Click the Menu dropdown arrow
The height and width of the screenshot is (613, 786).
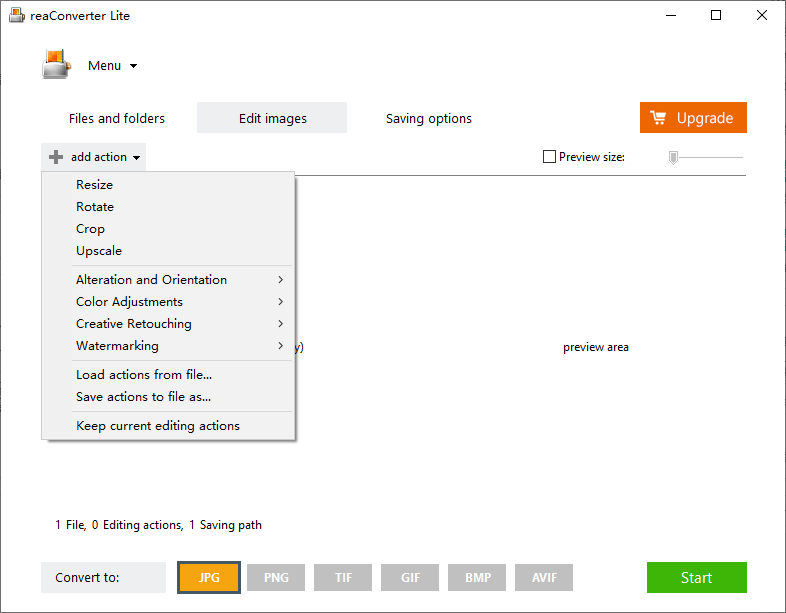point(133,66)
